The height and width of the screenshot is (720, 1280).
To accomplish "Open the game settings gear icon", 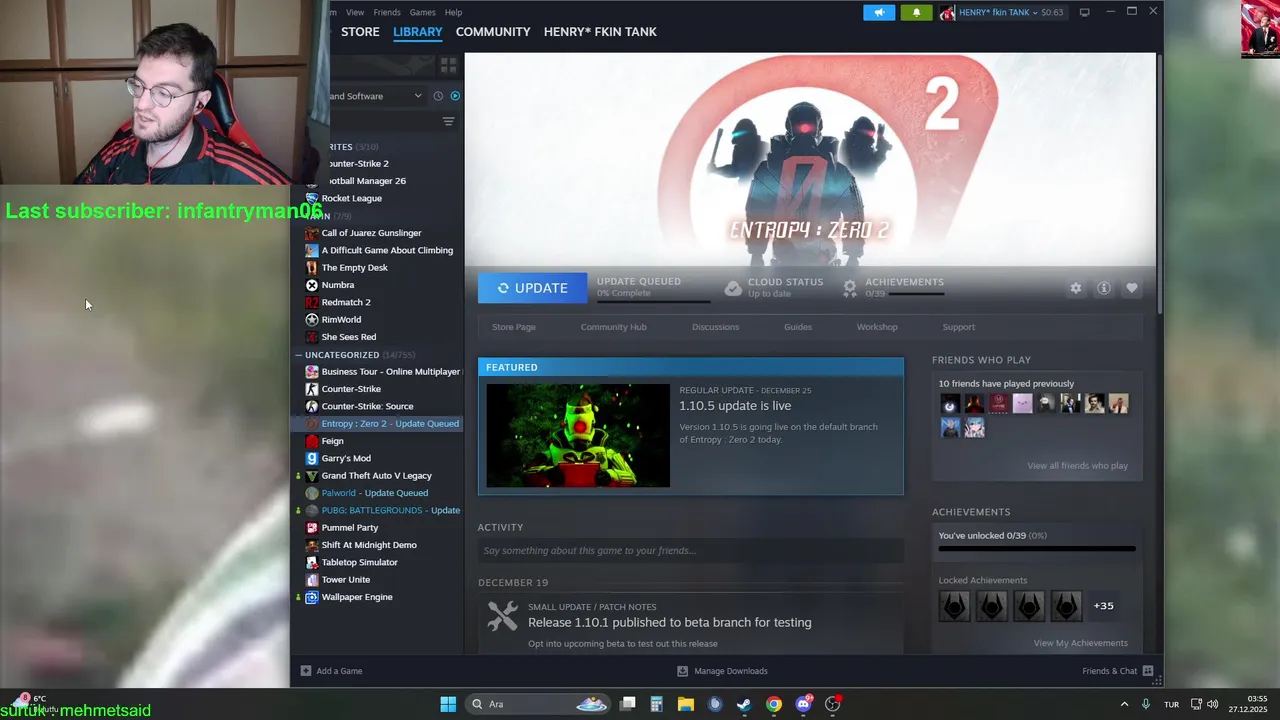I will pos(1076,288).
